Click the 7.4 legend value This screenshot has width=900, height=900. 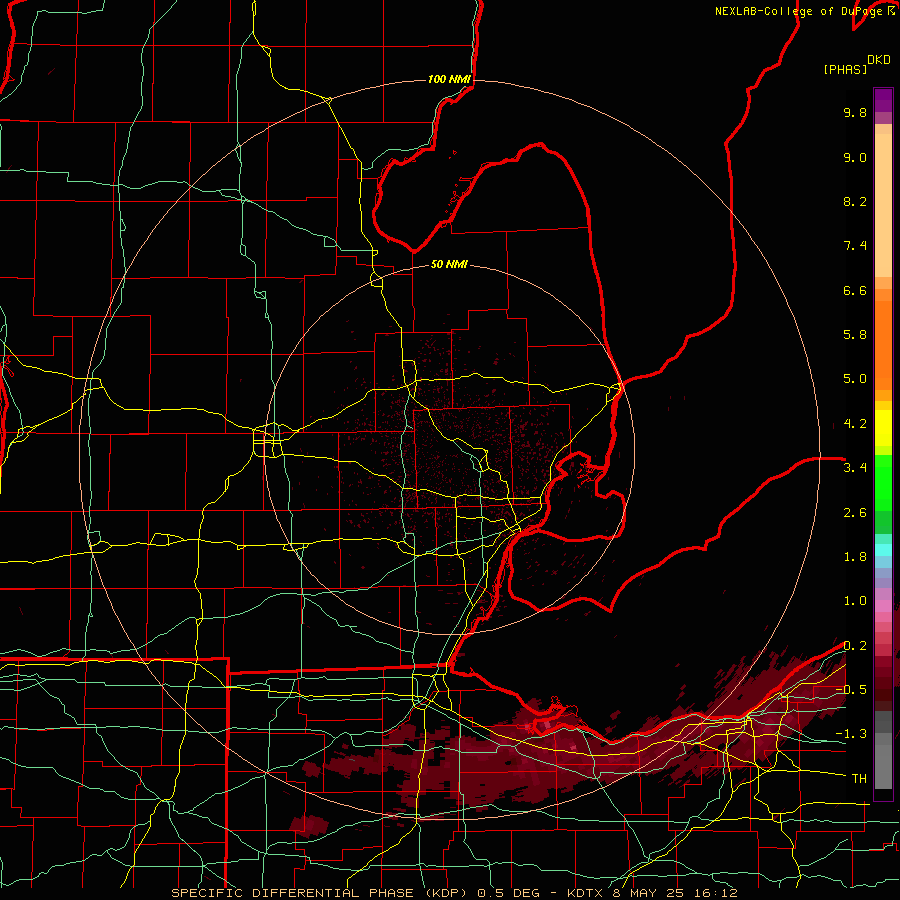855,246
